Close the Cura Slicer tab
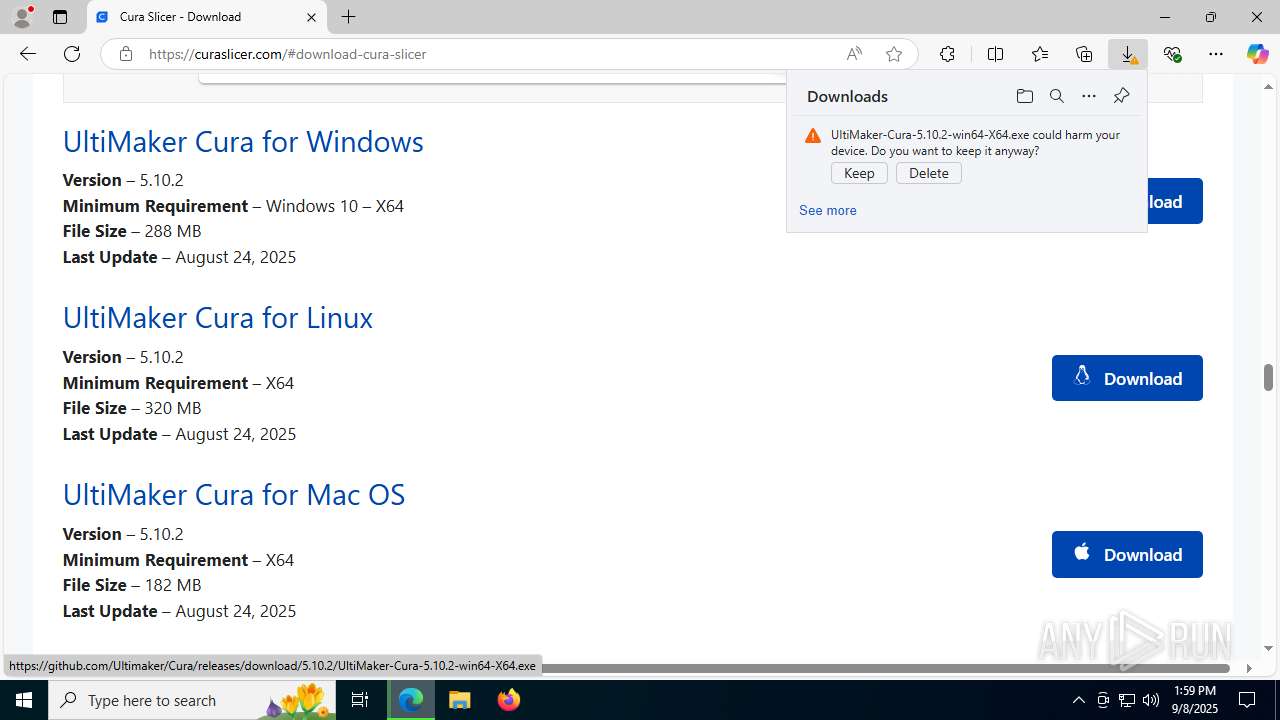This screenshot has width=1280, height=720. point(311,17)
